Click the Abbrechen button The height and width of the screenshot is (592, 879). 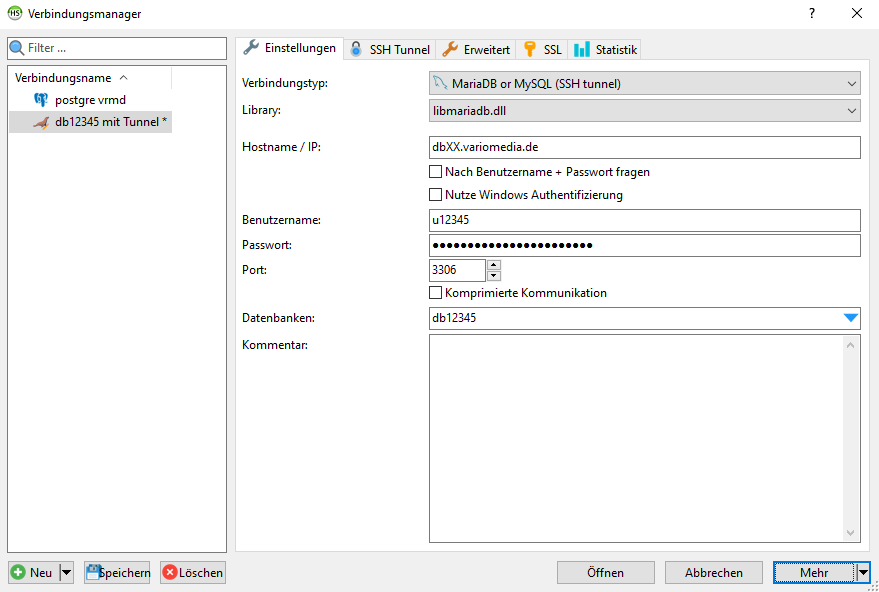(714, 572)
